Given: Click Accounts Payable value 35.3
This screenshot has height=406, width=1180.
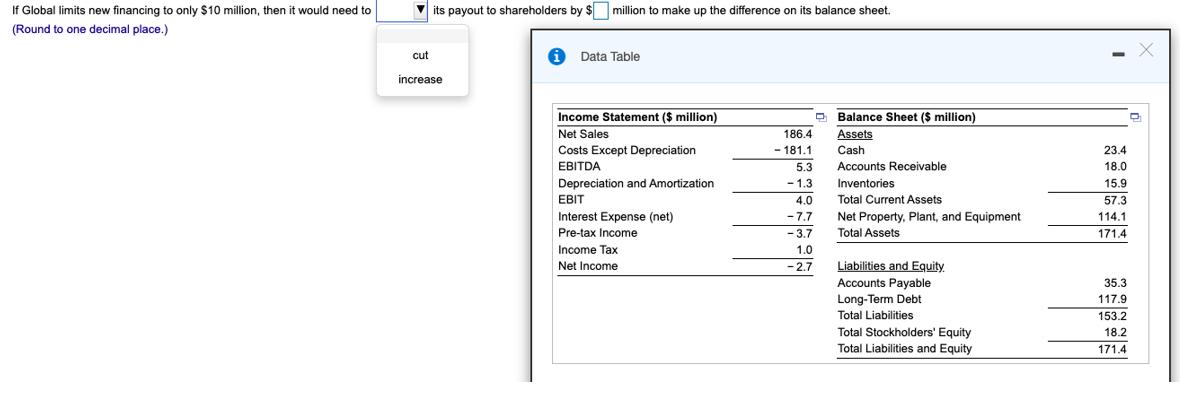Looking at the screenshot, I should 1115,284.
